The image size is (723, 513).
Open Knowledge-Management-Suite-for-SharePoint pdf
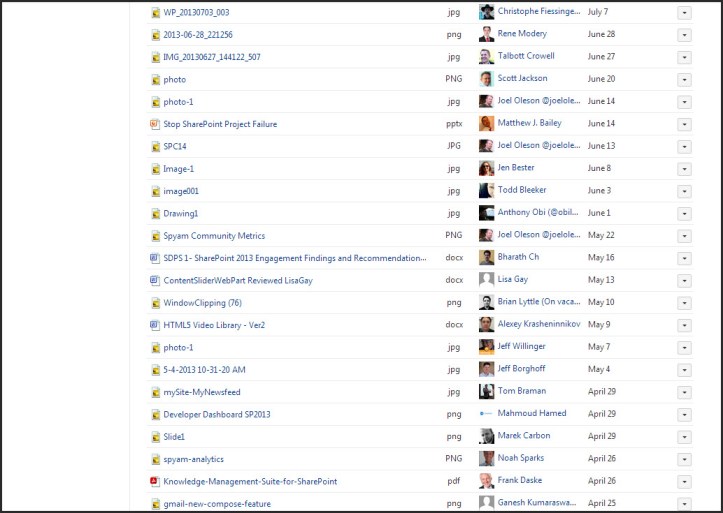250,482
